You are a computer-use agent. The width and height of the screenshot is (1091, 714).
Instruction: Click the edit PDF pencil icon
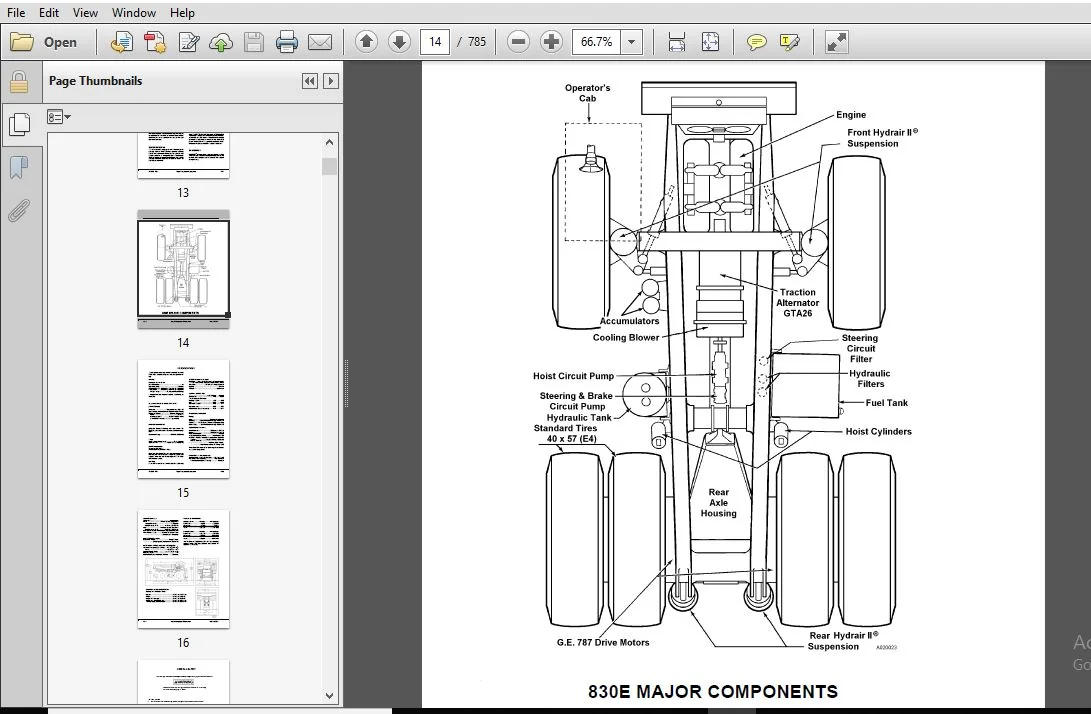189,42
